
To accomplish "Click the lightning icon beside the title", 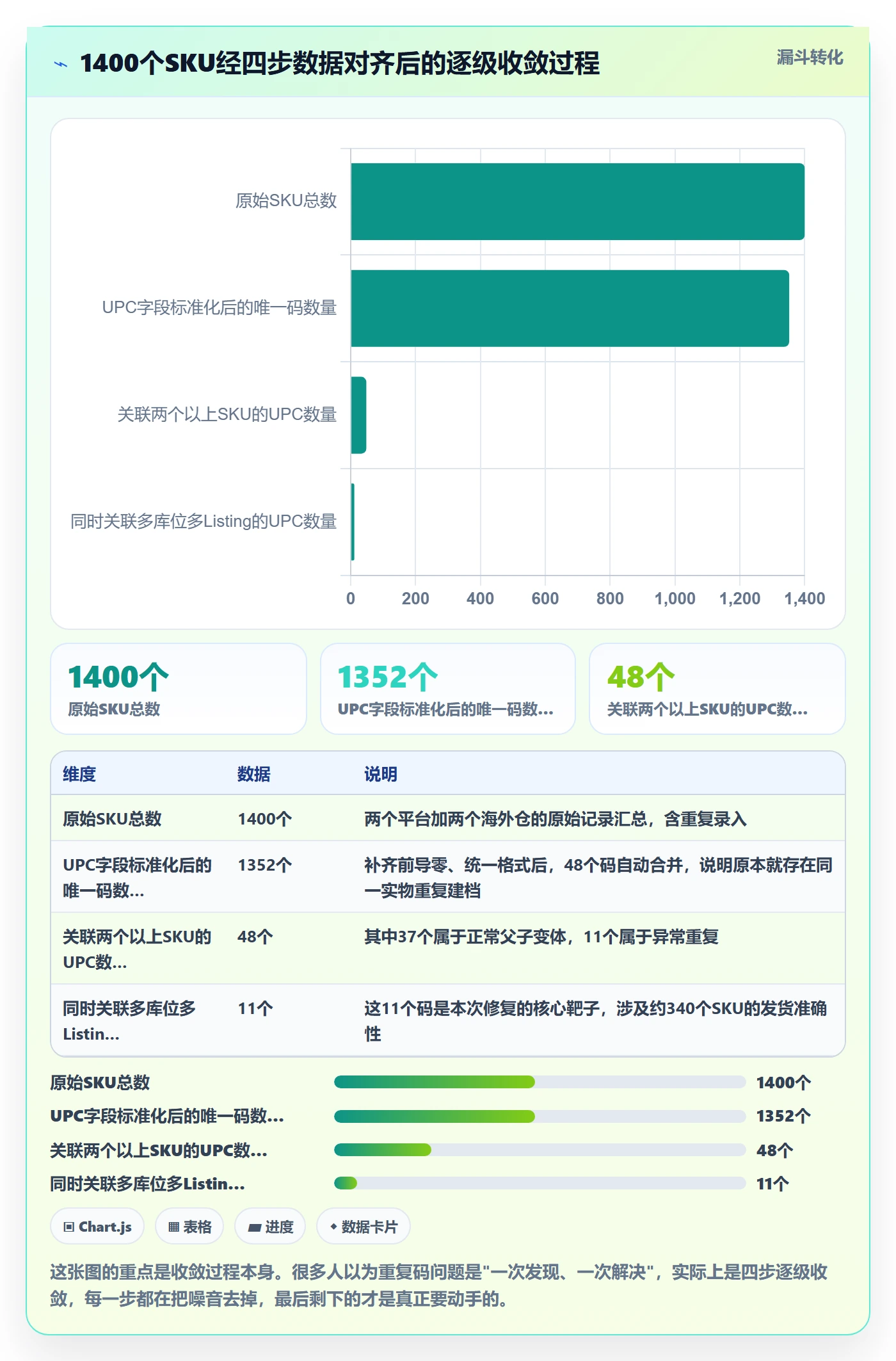I will (61, 64).
